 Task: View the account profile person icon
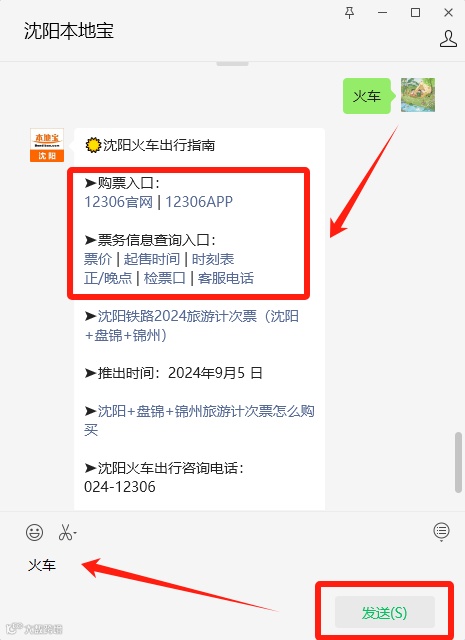pos(448,39)
